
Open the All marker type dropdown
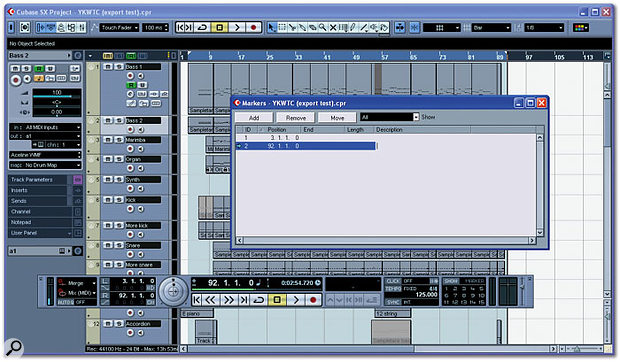389,117
